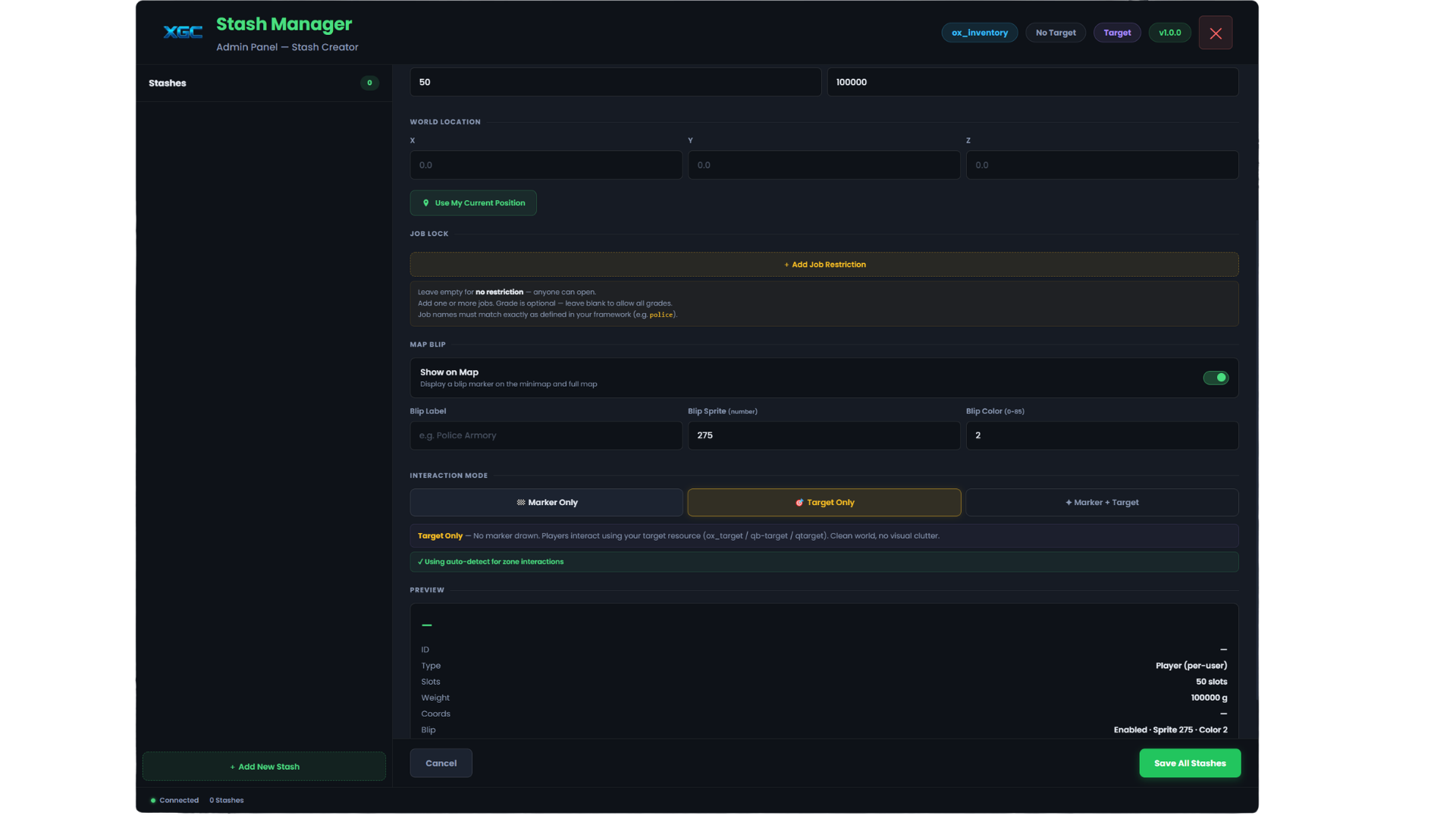1456x819 pixels.
Task: Select the Target Only interaction mode
Action: pos(824,502)
